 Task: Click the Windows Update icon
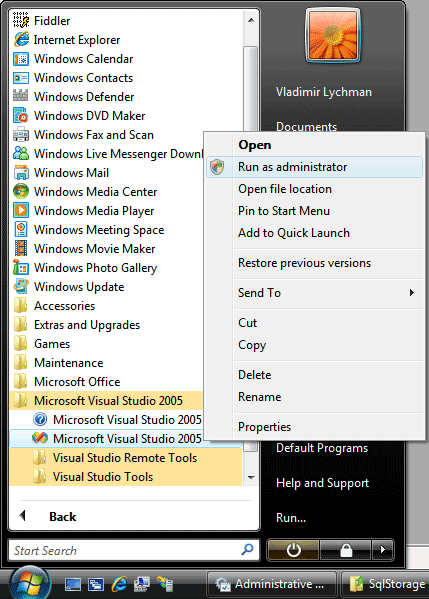click(21, 286)
